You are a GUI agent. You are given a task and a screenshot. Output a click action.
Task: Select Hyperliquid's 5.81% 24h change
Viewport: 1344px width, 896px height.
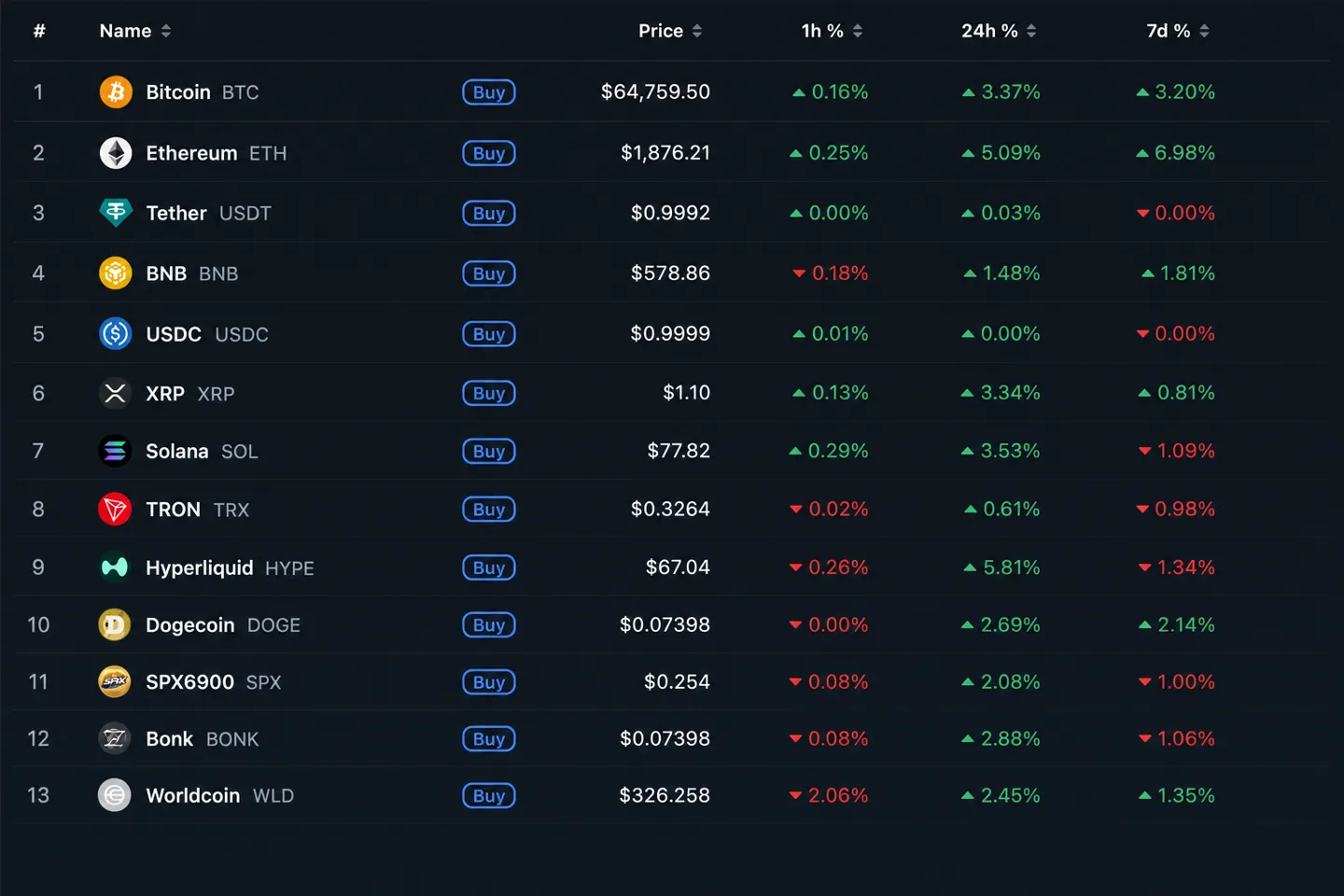tap(1001, 567)
